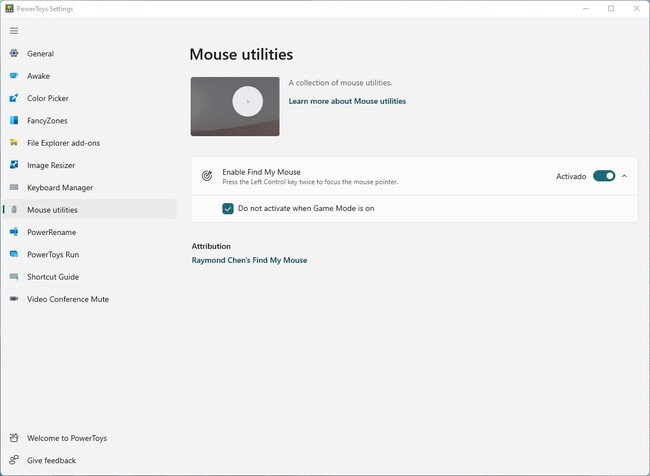
Task: Click the Keyboard Manager keyboard icon
Action: 14,187
